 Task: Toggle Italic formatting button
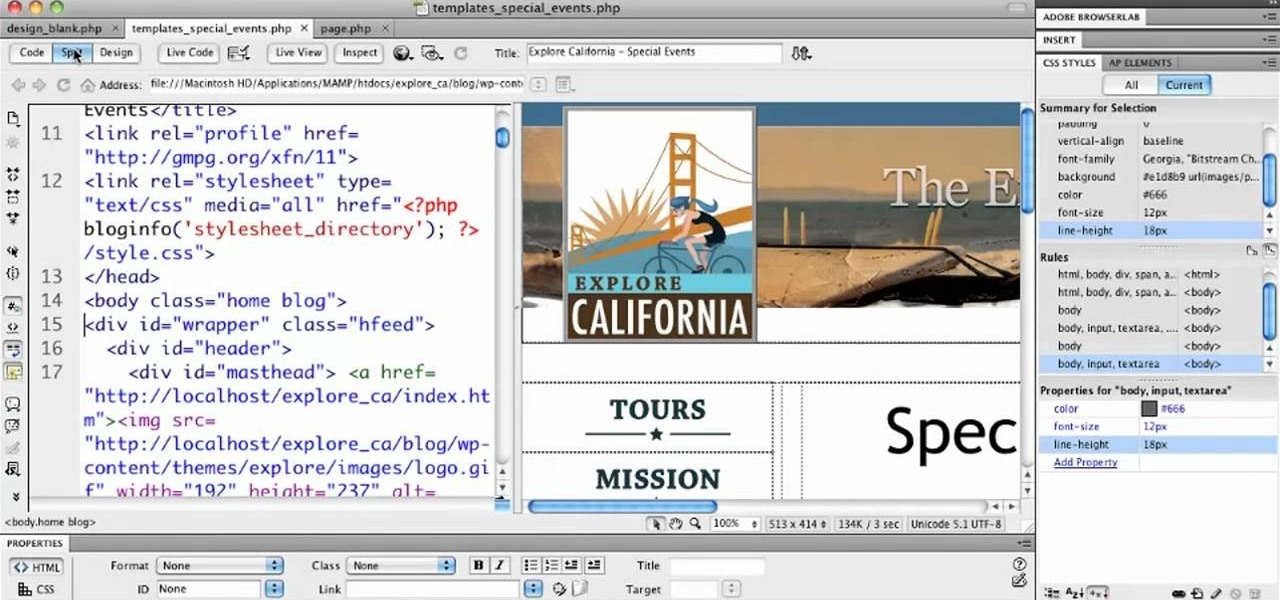(x=499, y=565)
